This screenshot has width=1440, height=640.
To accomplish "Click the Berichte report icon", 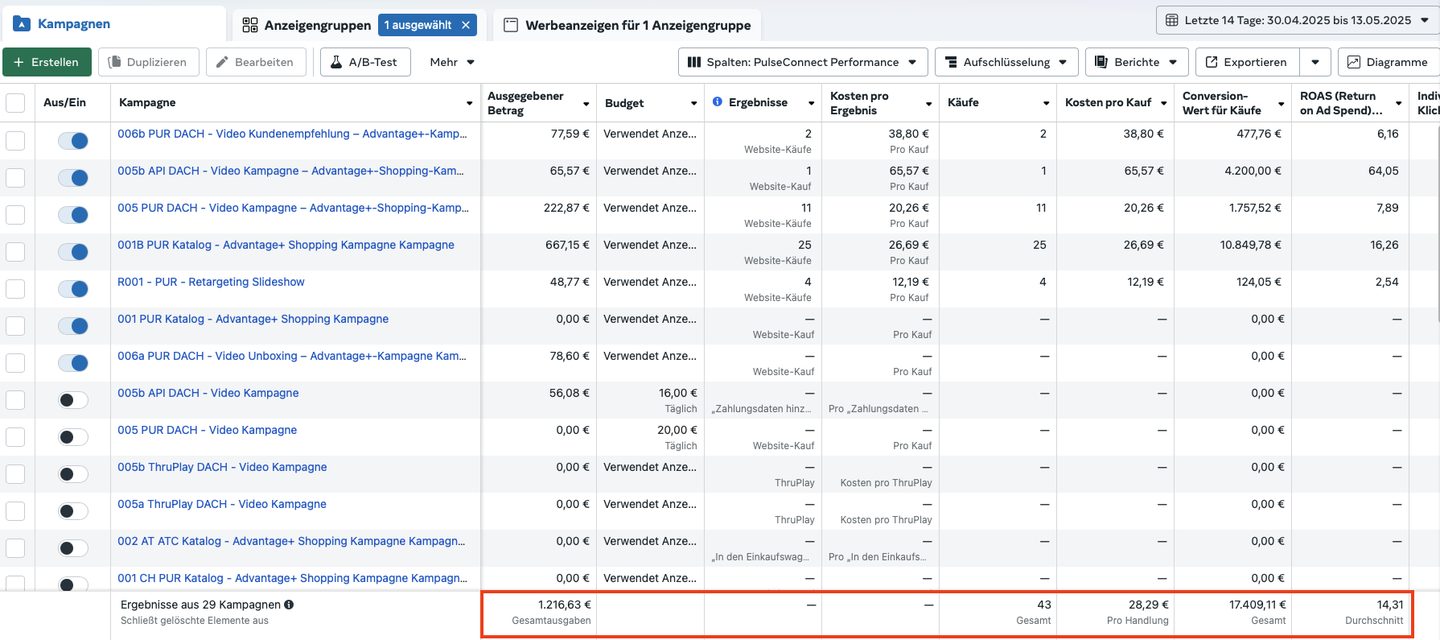I will pyautogui.click(x=1102, y=62).
